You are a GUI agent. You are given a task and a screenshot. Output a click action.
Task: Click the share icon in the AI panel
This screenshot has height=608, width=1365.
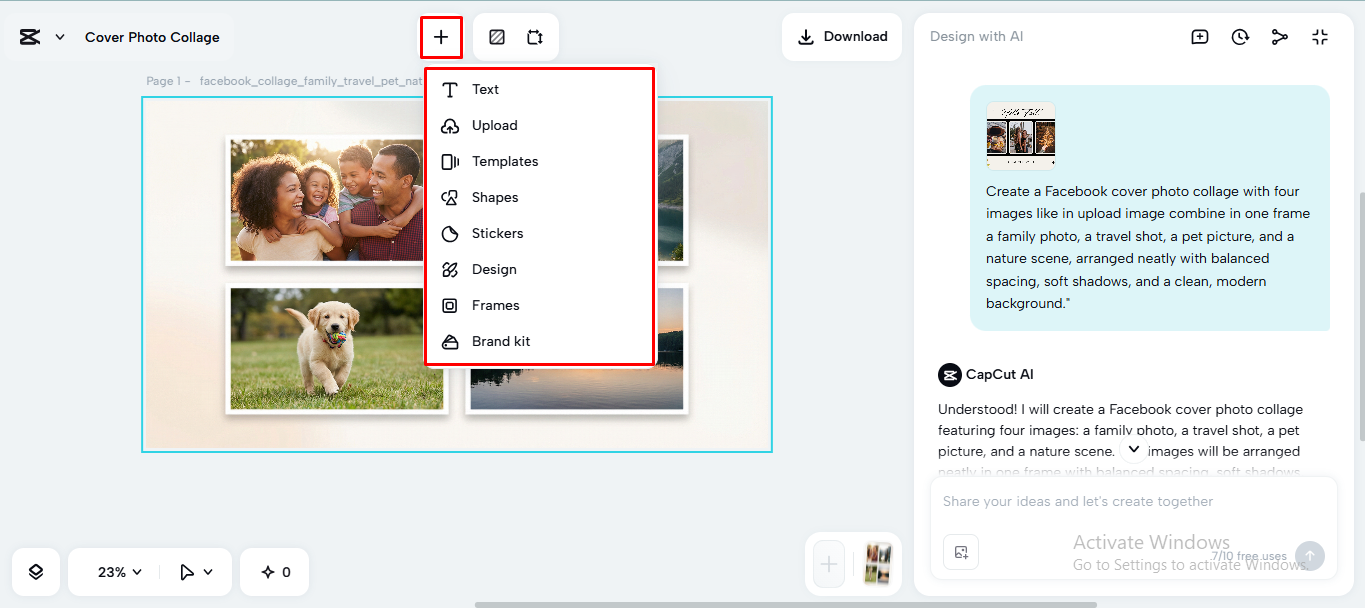[x=1280, y=36]
